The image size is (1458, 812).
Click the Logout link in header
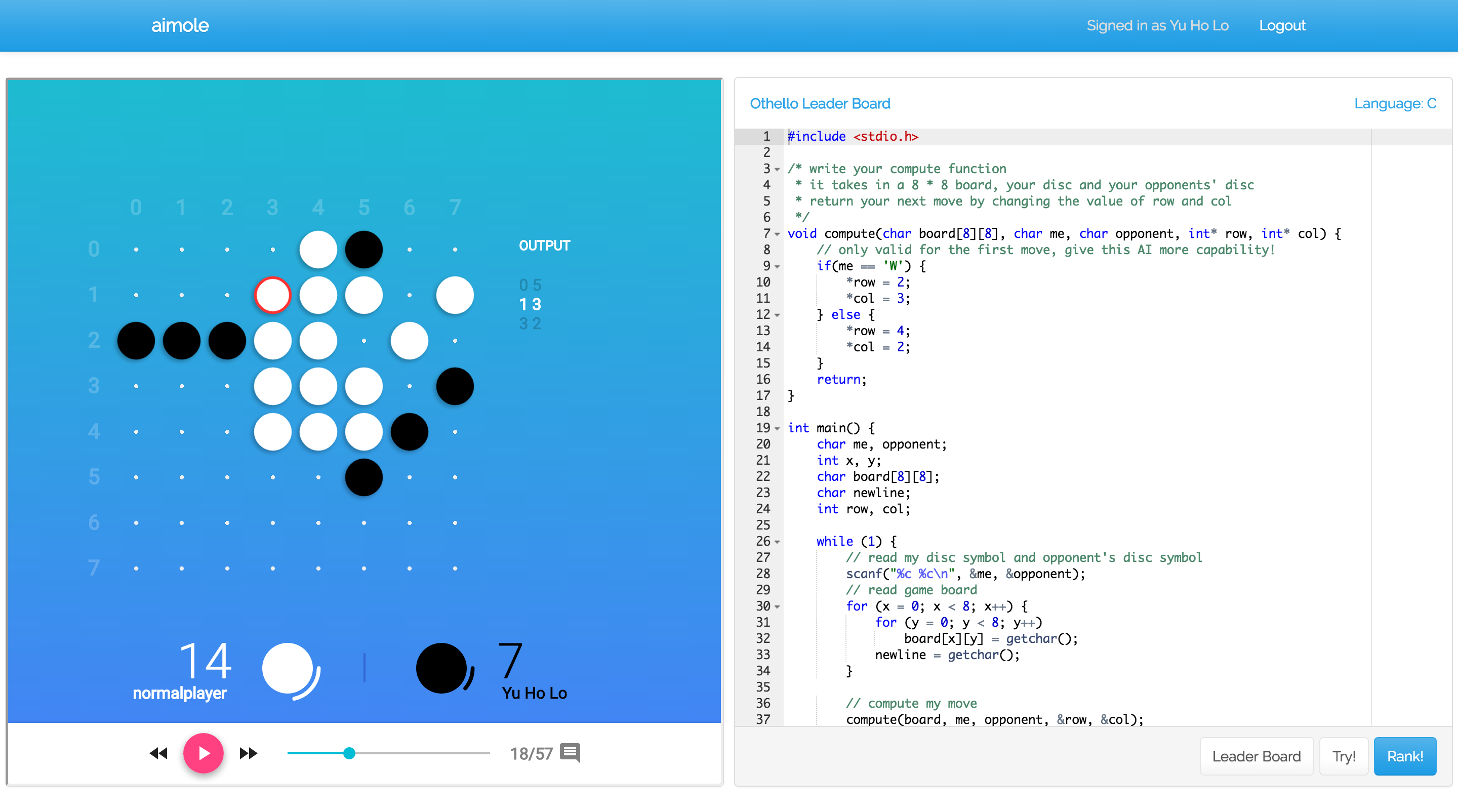pyautogui.click(x=1282, y=25)
